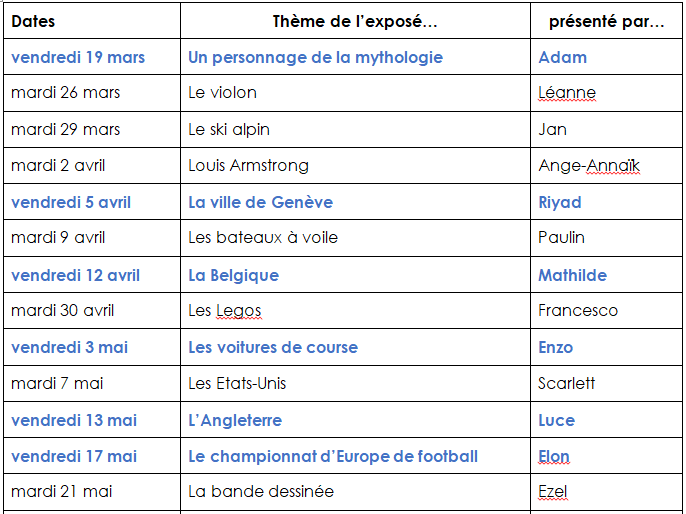Click the "Les bateaux à voile" cell
This screenshot has width=686, height=514.
pyautogui.click(x=355, y=238)
